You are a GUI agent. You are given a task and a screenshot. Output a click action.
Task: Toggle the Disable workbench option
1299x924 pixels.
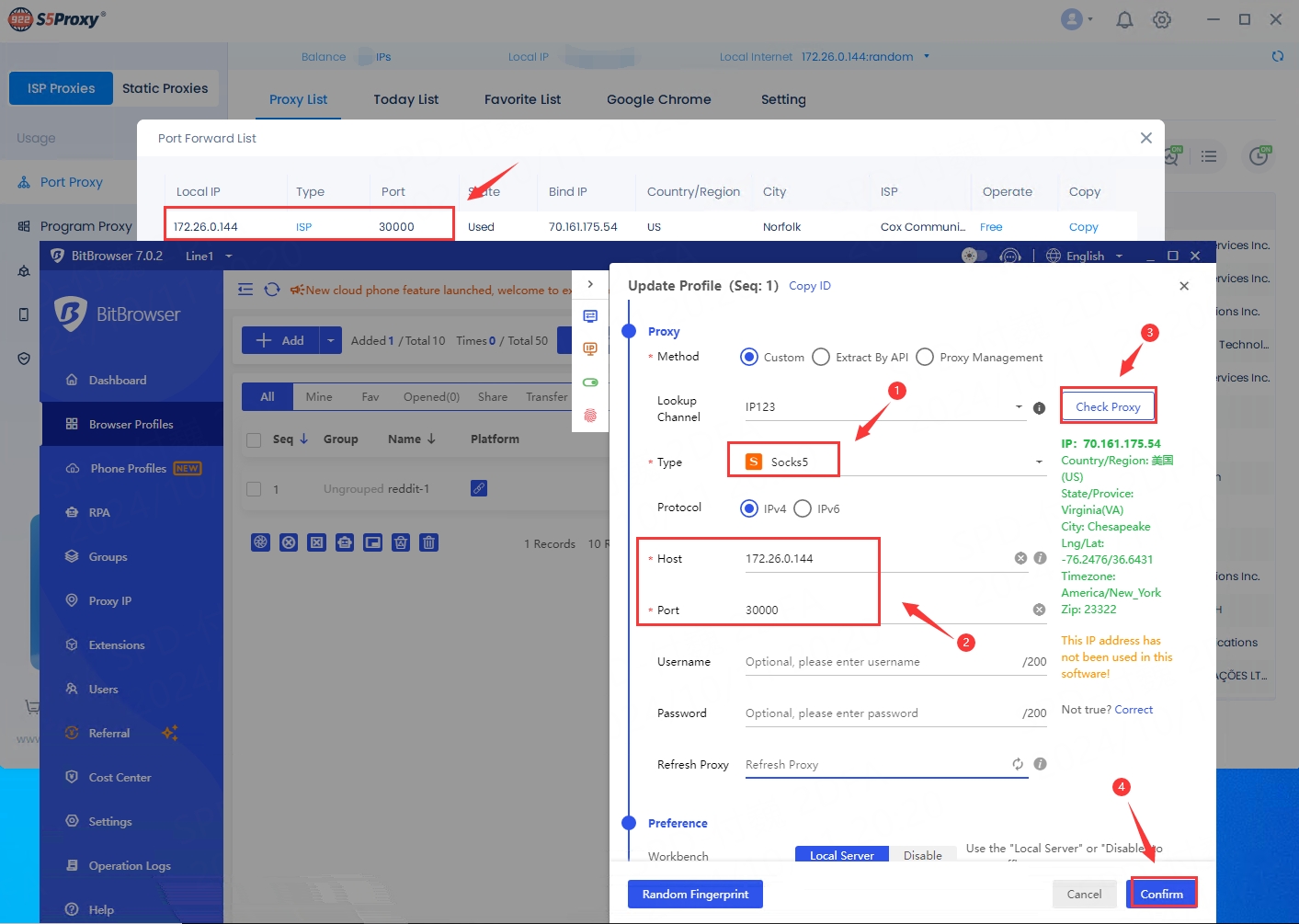(x=922, y=855)
